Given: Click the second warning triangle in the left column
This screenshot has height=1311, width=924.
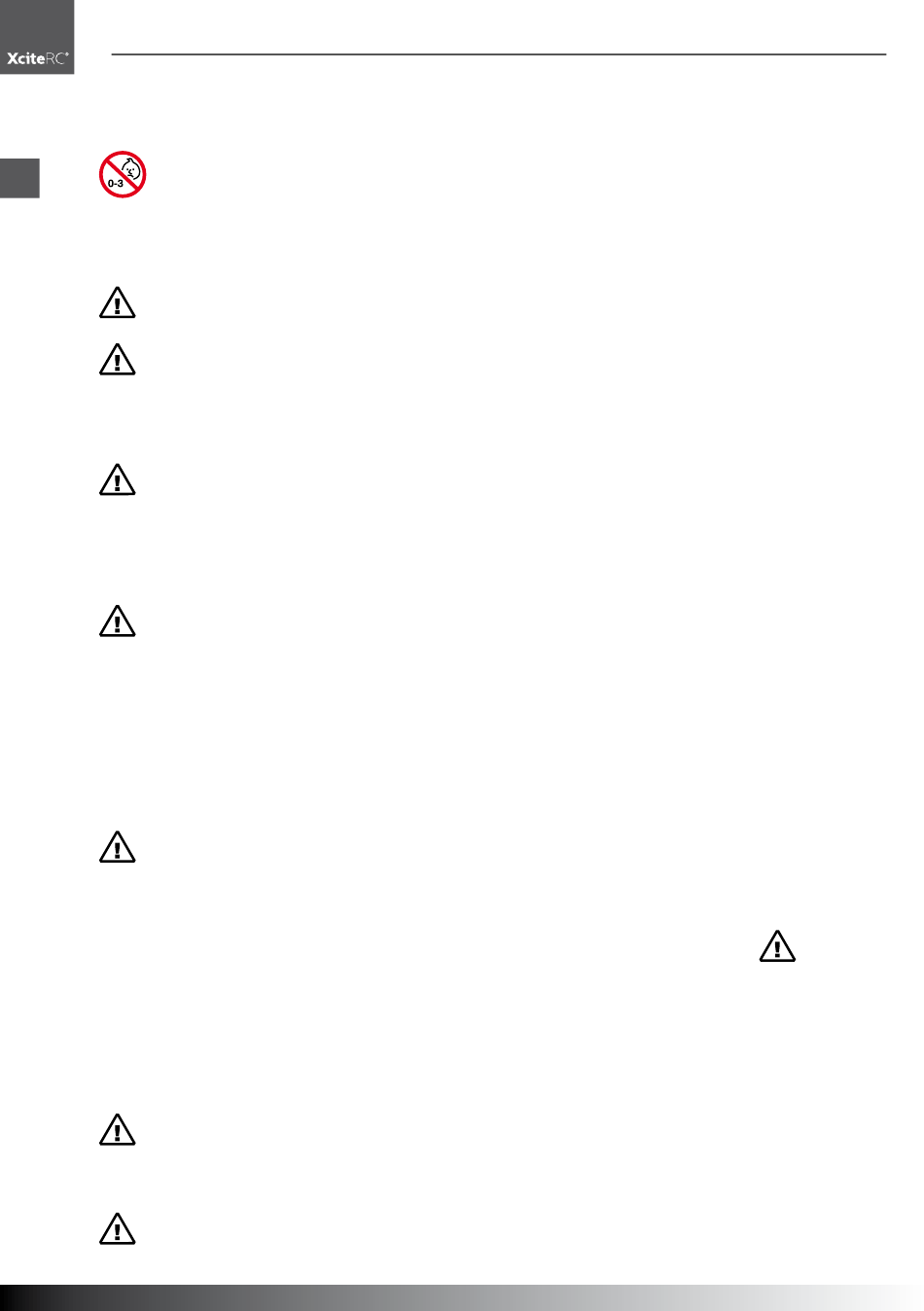Looking at the screenshot, I should pos(118,360).
